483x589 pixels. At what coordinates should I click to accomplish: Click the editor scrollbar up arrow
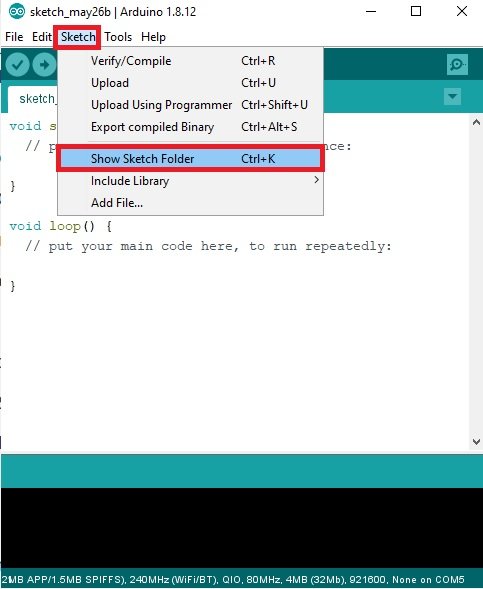click(x=476, y=122)
